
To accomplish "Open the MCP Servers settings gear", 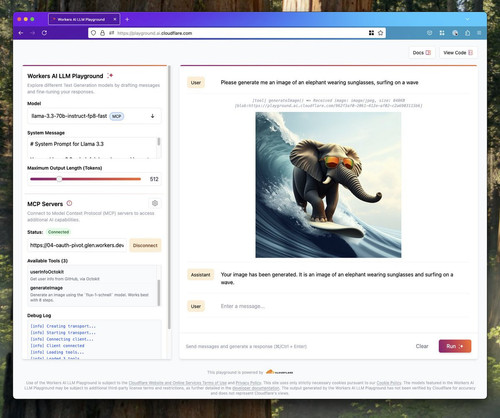I will 155,203.
